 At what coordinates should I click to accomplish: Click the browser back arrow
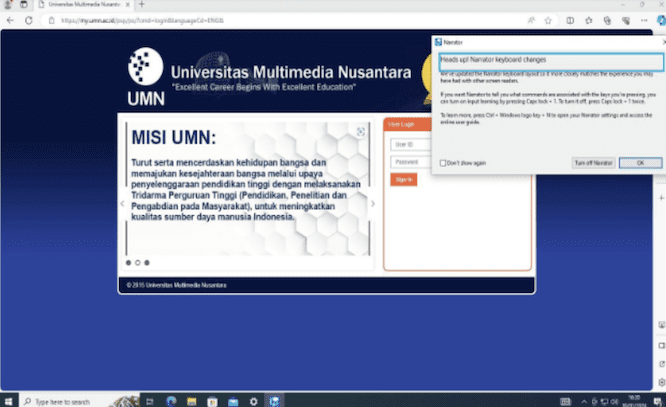tap(10, 19)
